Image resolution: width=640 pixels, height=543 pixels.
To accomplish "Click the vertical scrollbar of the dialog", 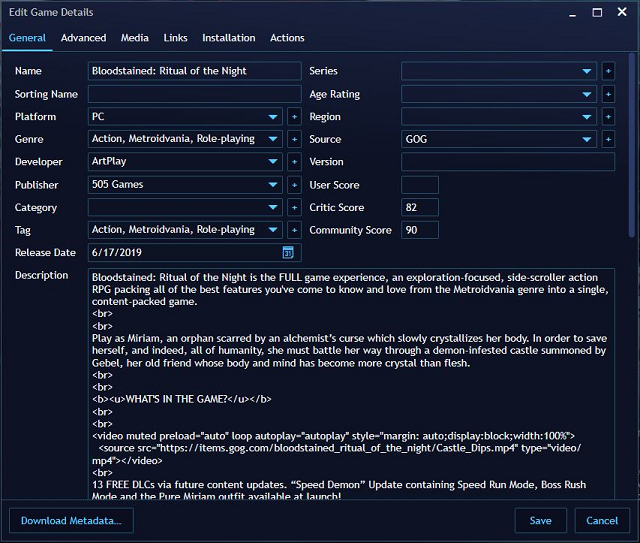I will [x=632, y=145].
